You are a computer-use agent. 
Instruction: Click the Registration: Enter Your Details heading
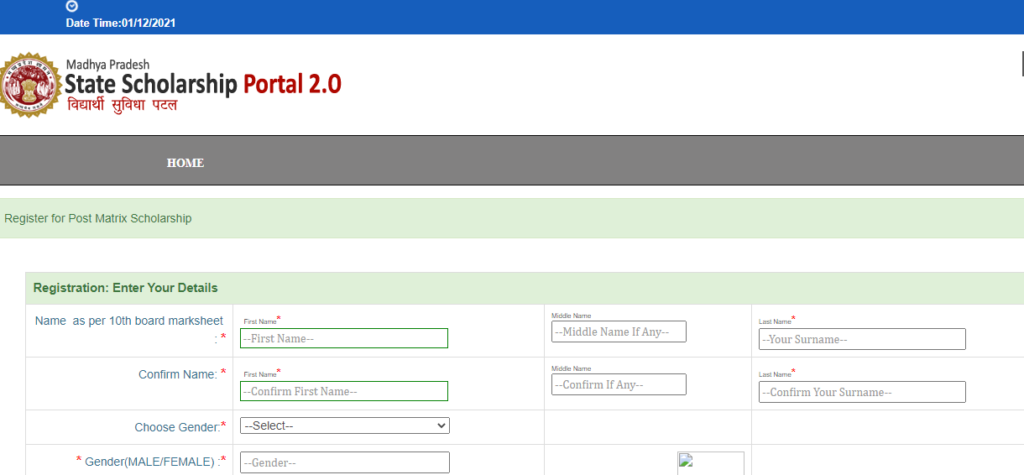(x=125, y=288)
